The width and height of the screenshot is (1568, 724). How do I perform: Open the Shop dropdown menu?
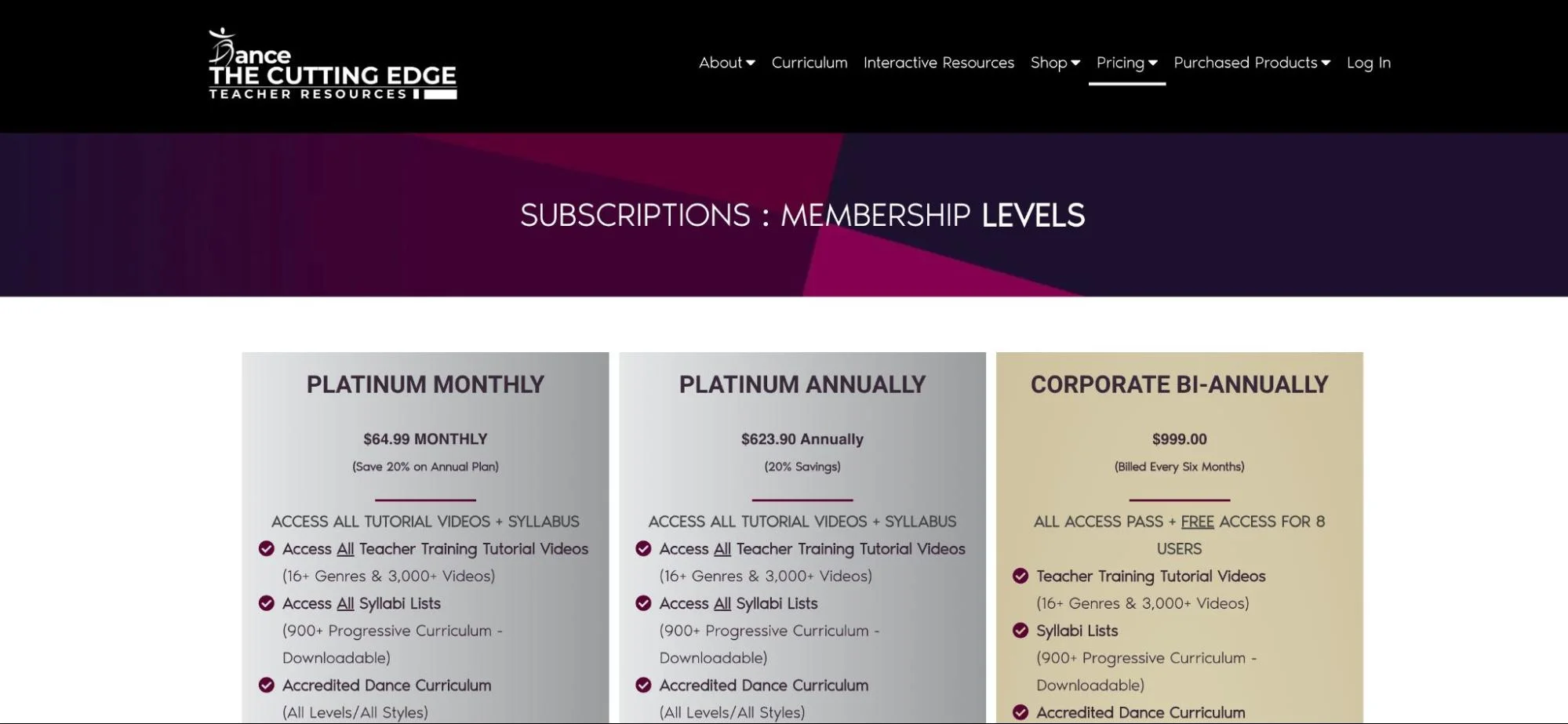click(1055, 63)
